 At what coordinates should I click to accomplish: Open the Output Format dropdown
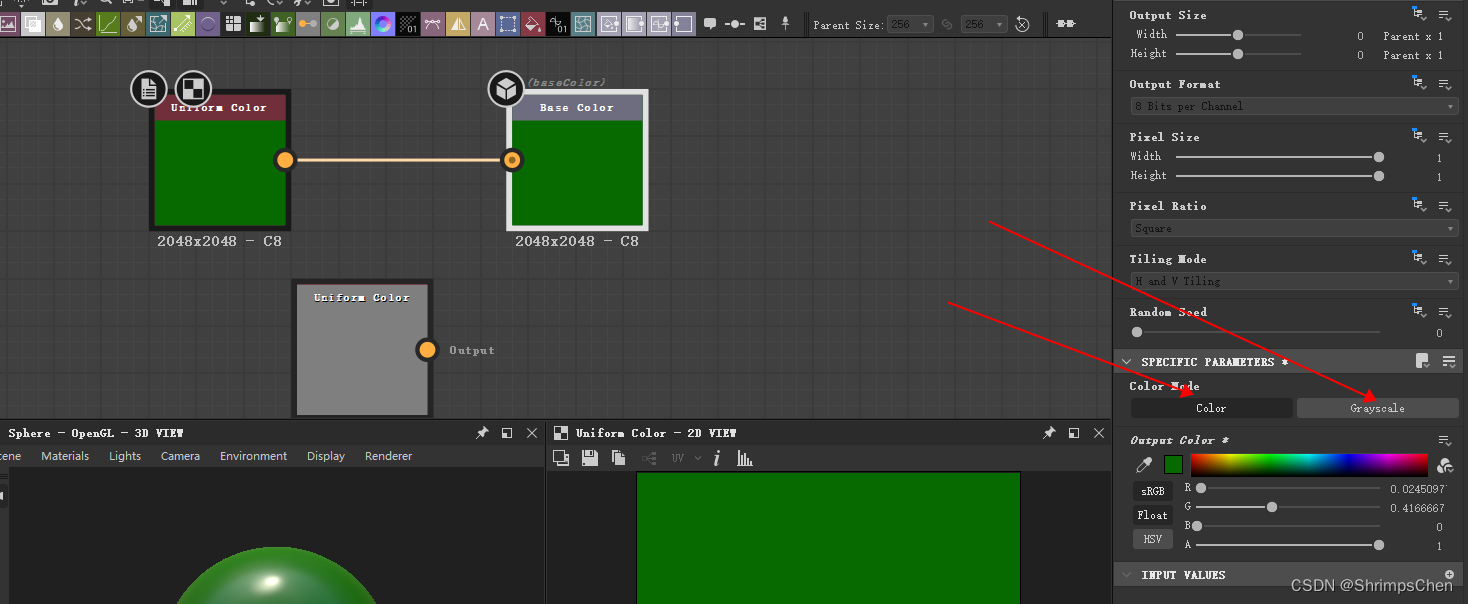[1294, 106]
